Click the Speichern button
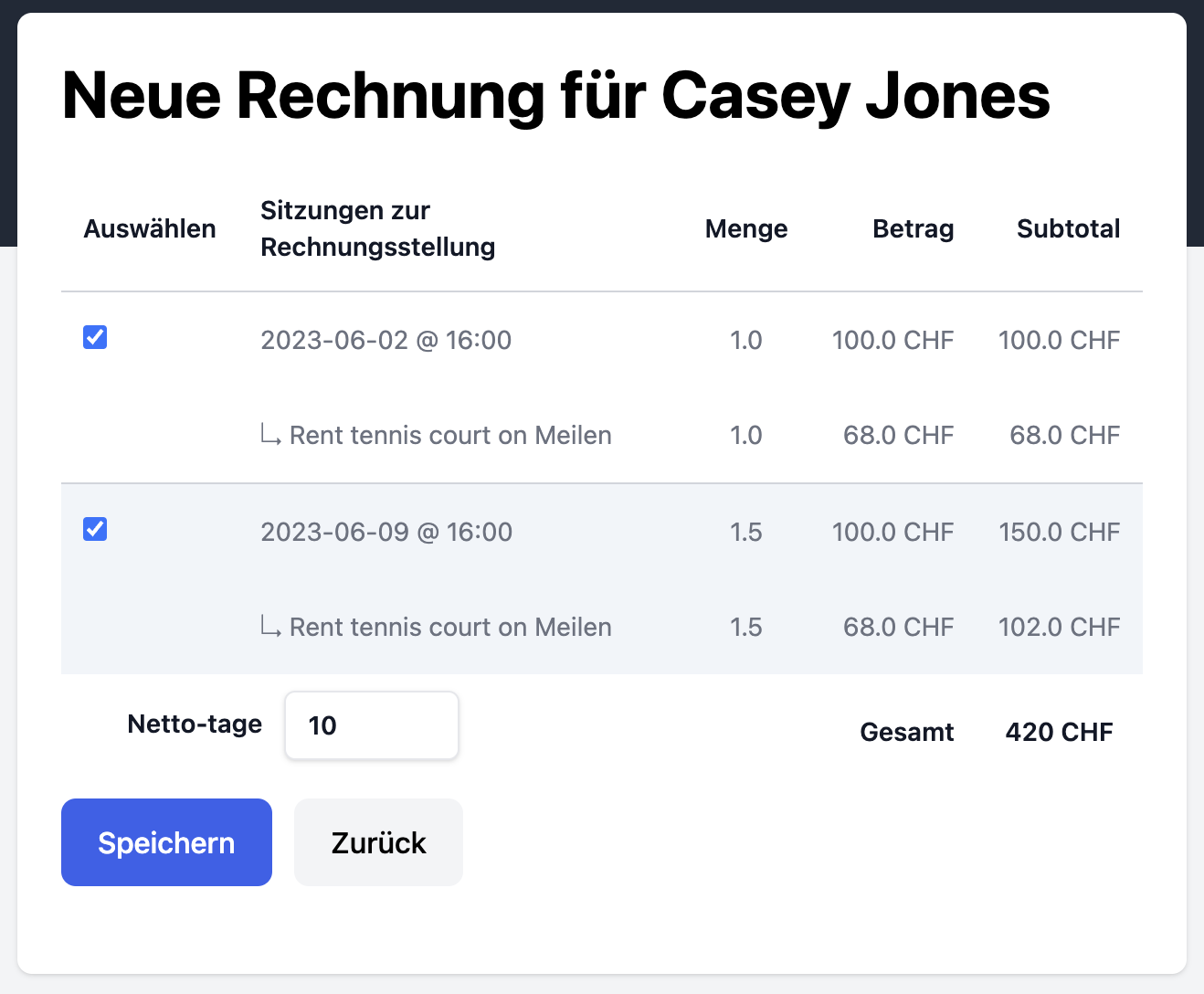Viewport: 1204px width, 994px height. (x=165, y=842)
